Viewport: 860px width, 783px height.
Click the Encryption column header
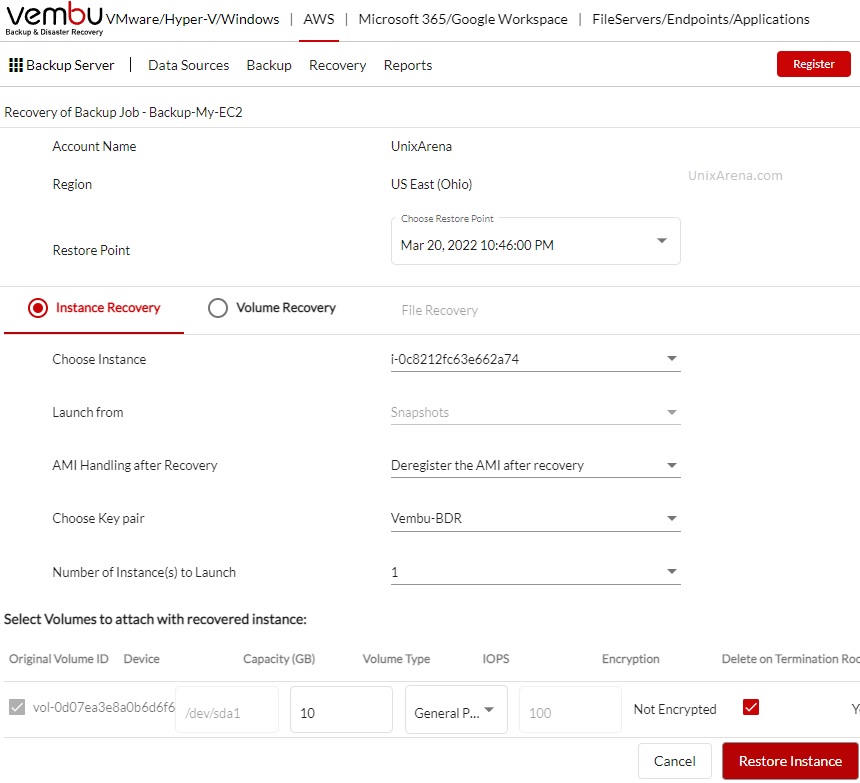click(x=630, y=659)
